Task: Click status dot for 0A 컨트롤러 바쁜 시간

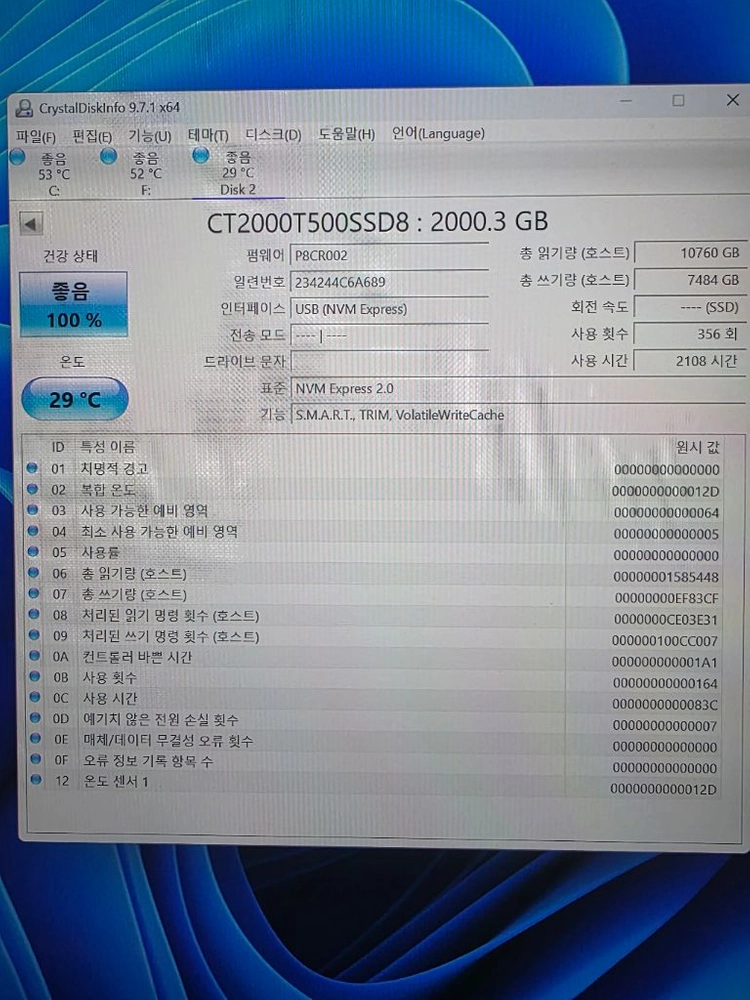Action: click(x=34, y=656)
